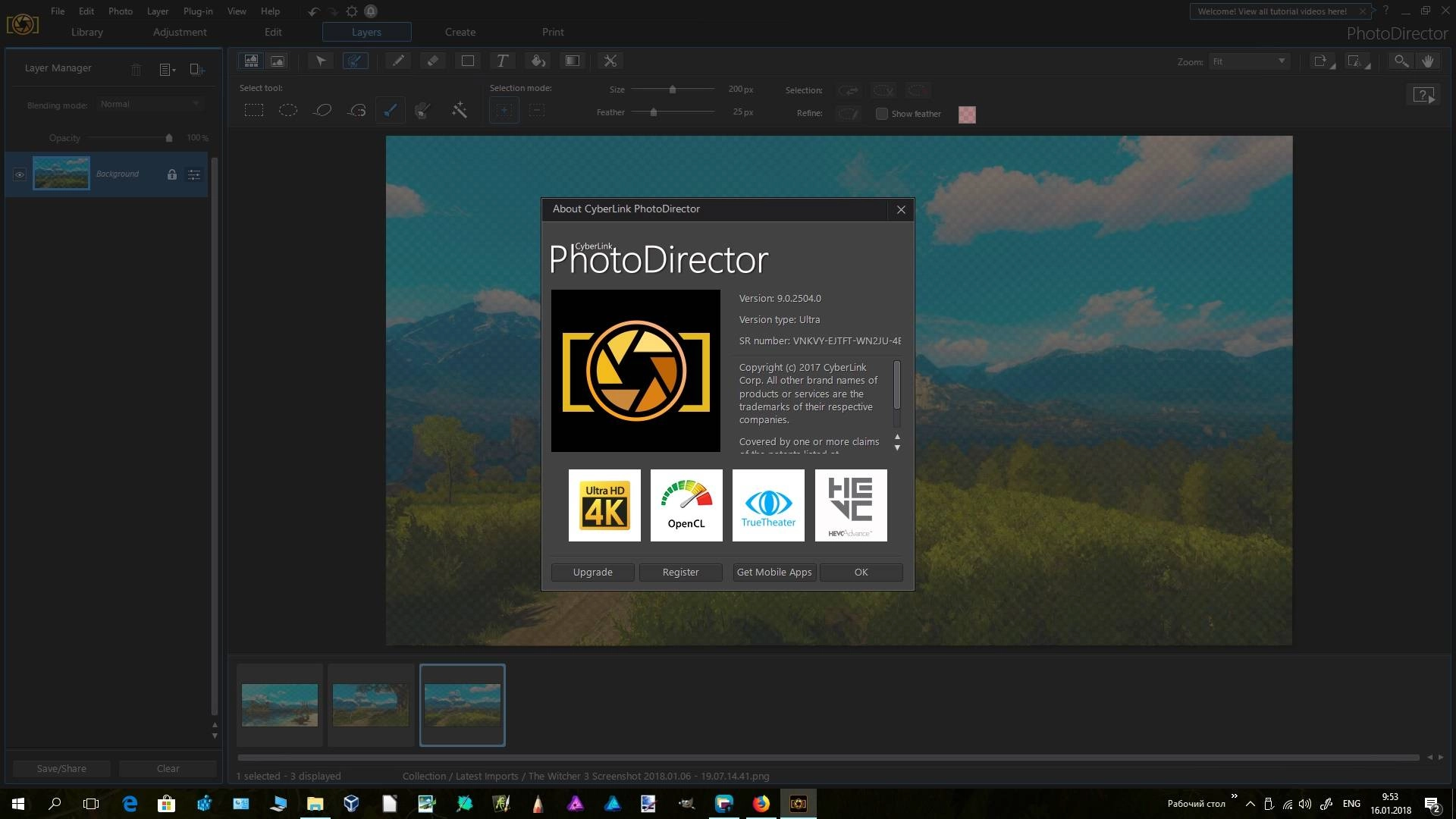Switch to the Create tab

coord(460,32)
